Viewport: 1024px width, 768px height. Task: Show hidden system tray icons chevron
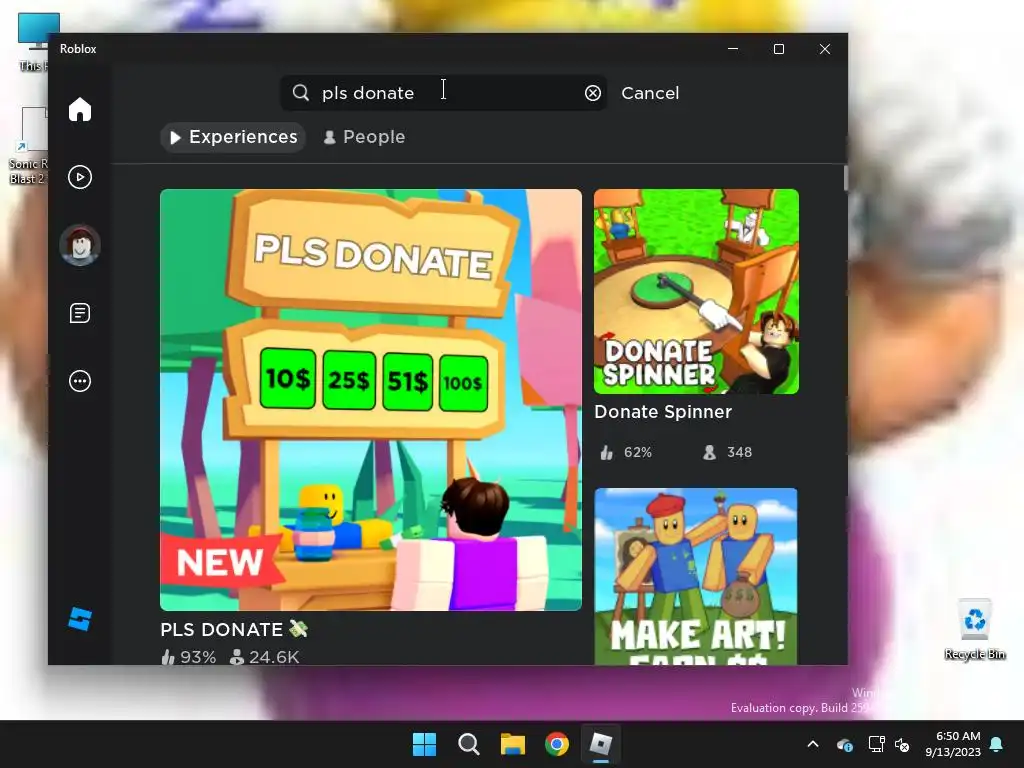[x=813, y=744]
